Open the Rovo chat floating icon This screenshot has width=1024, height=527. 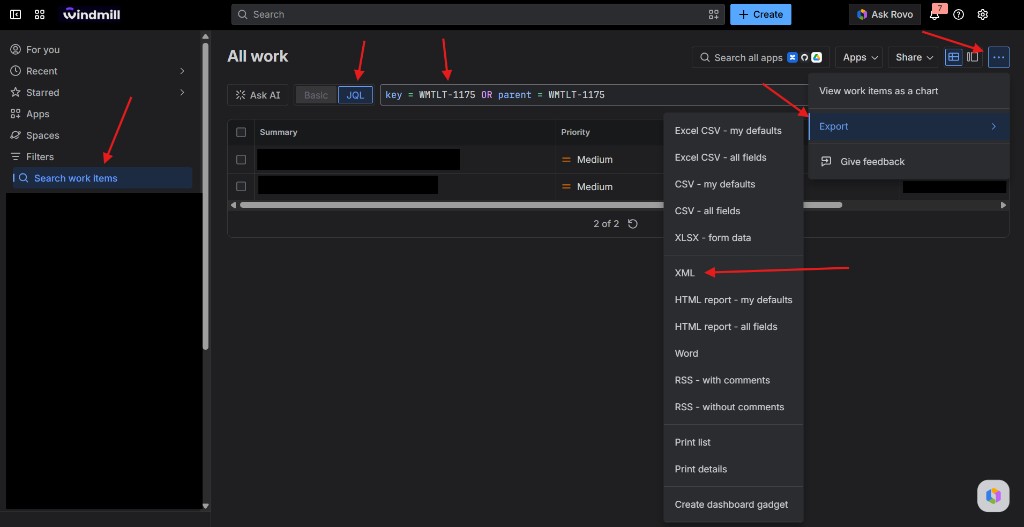(x=993, y=496)
